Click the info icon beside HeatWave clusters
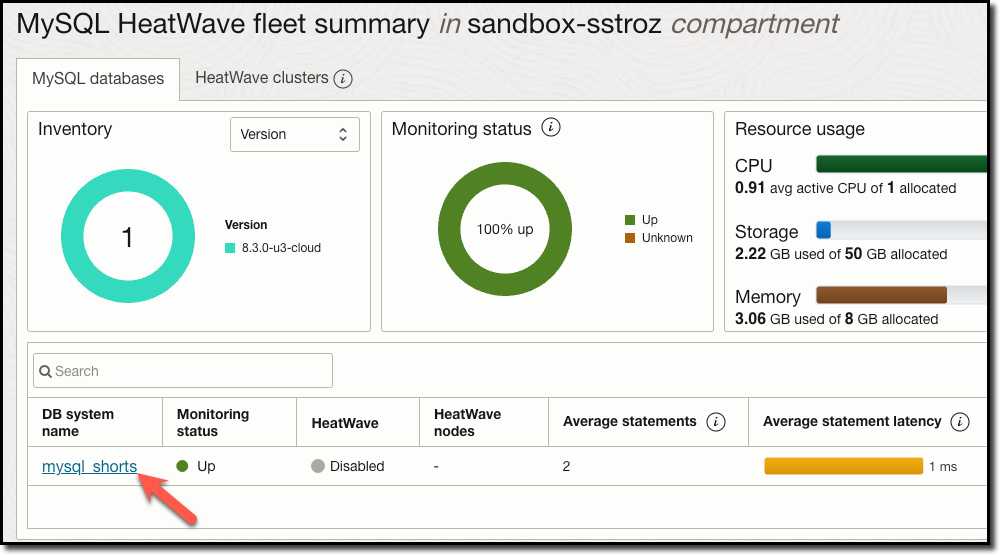The image size is (1000, 555). click(343, 78)
